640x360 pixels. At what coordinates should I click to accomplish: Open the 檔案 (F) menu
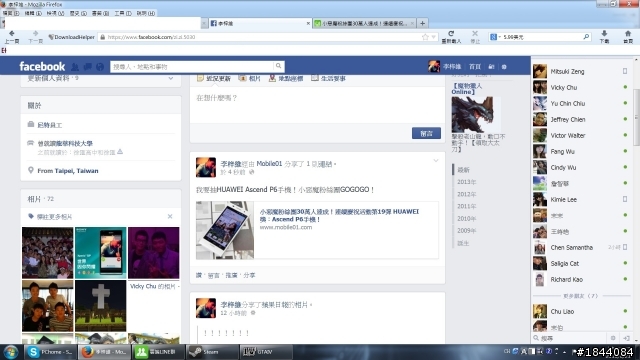coord(11,13)
